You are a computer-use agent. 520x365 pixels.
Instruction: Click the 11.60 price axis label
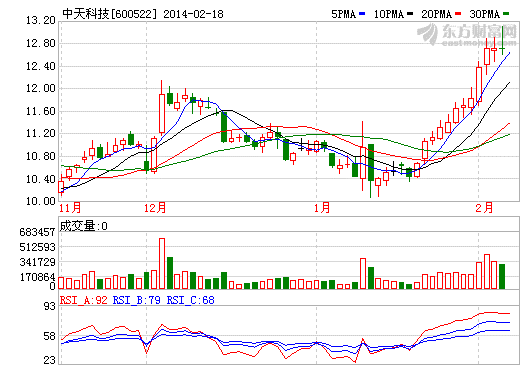[41, 111]
